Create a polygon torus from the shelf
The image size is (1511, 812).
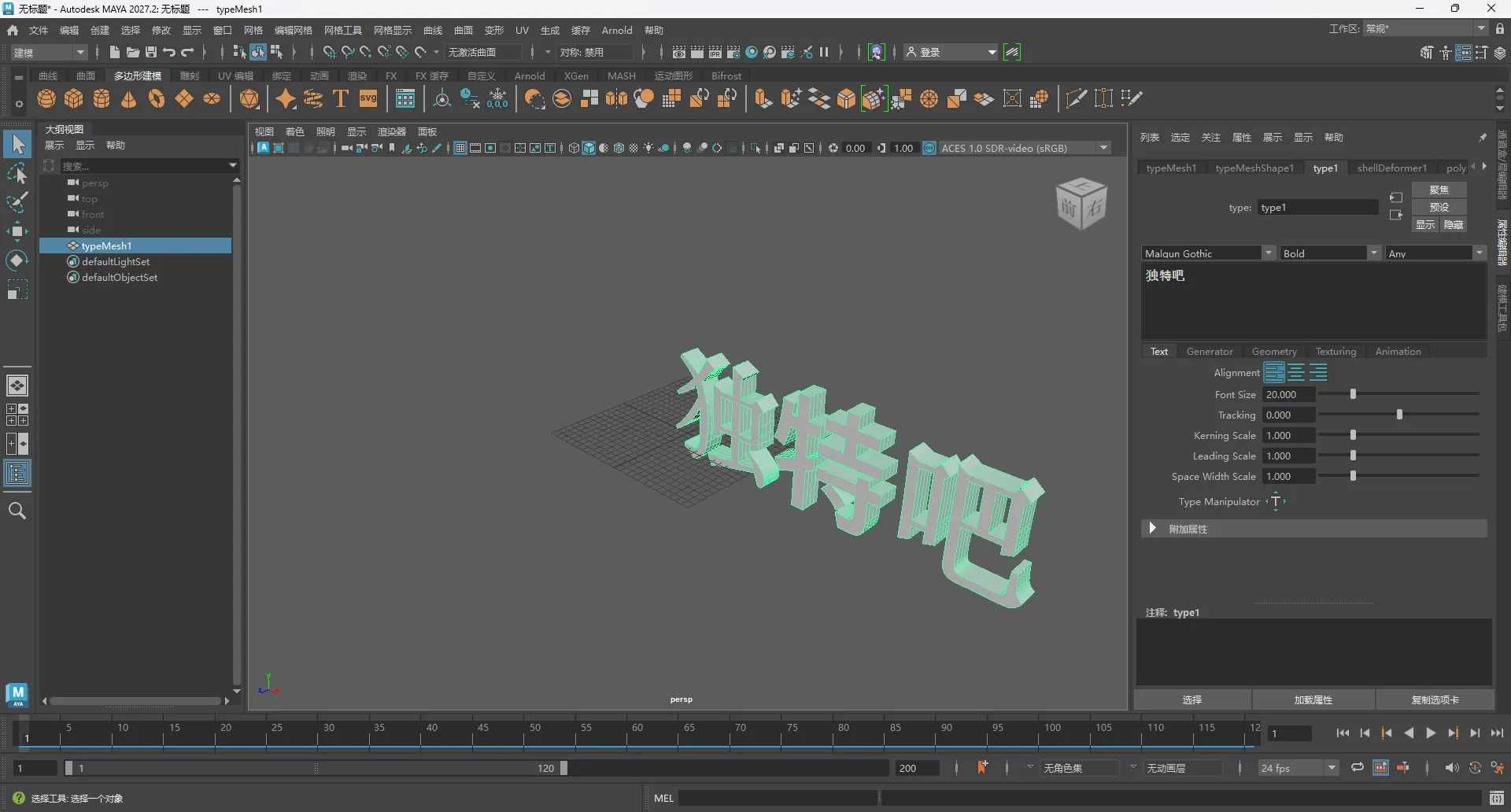click(x=157, y=99)
